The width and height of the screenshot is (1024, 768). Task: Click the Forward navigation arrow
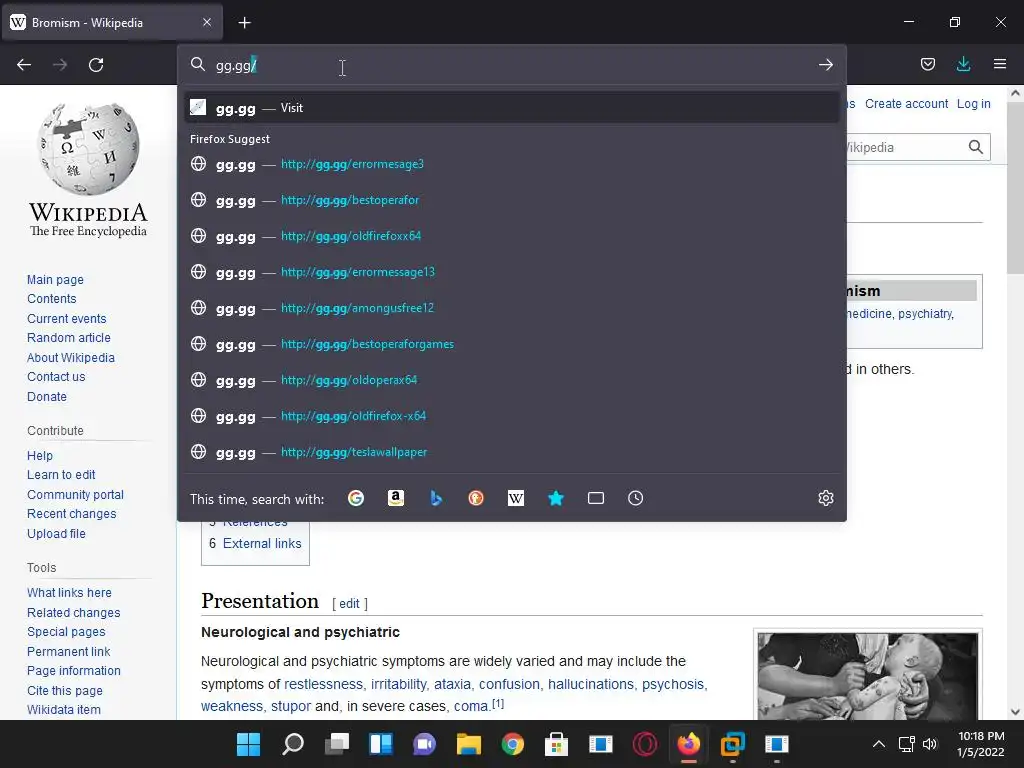60,65
